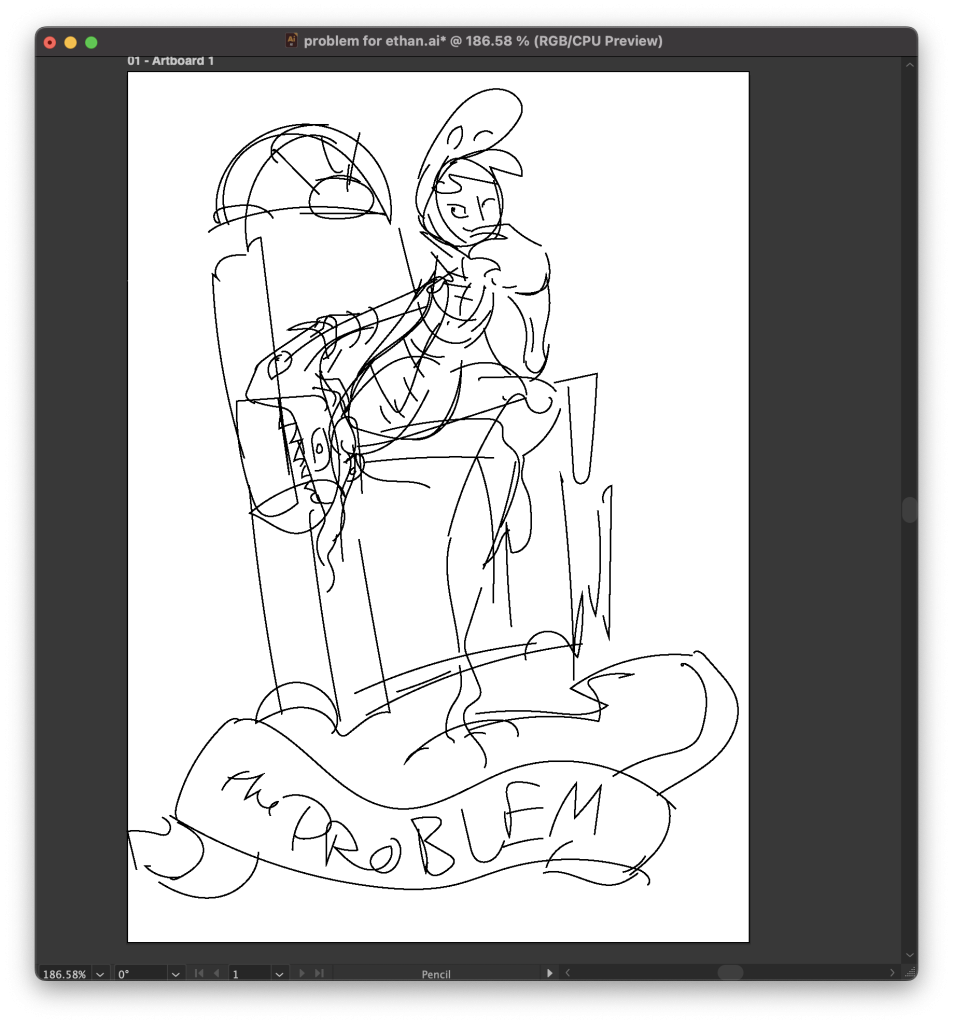Open the zoom level dropdown
The height and width of the screenshot is (1024, 953).
coord(100,974)
